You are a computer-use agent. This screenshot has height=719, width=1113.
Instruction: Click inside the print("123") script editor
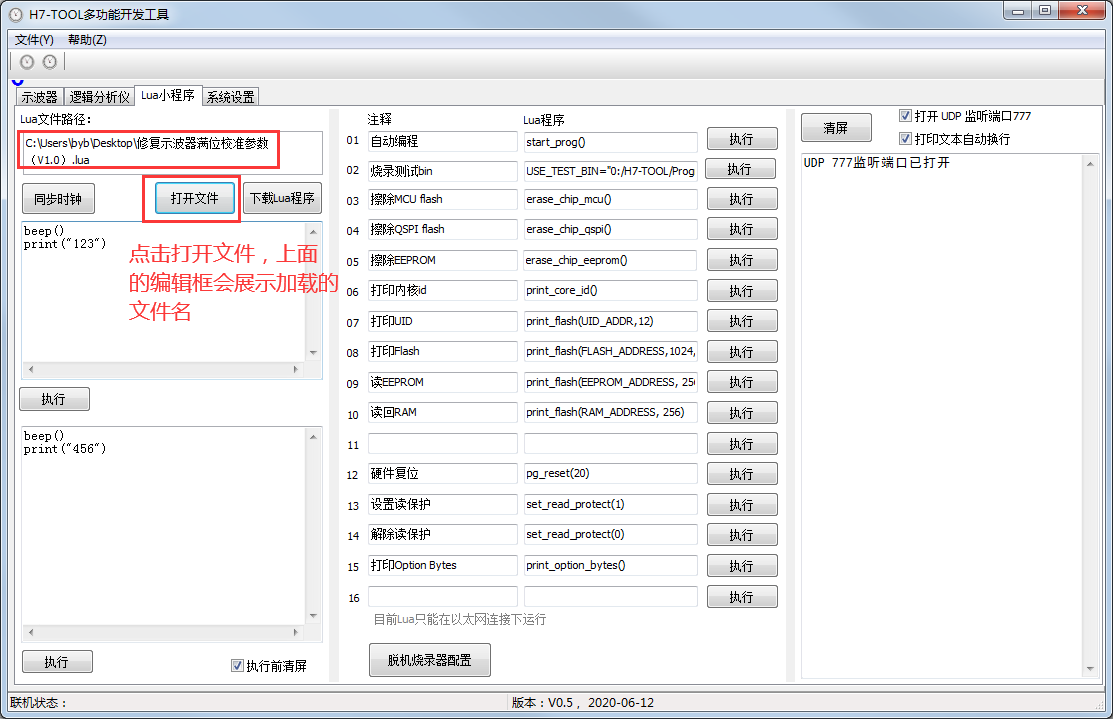click(x=164, y=292)
